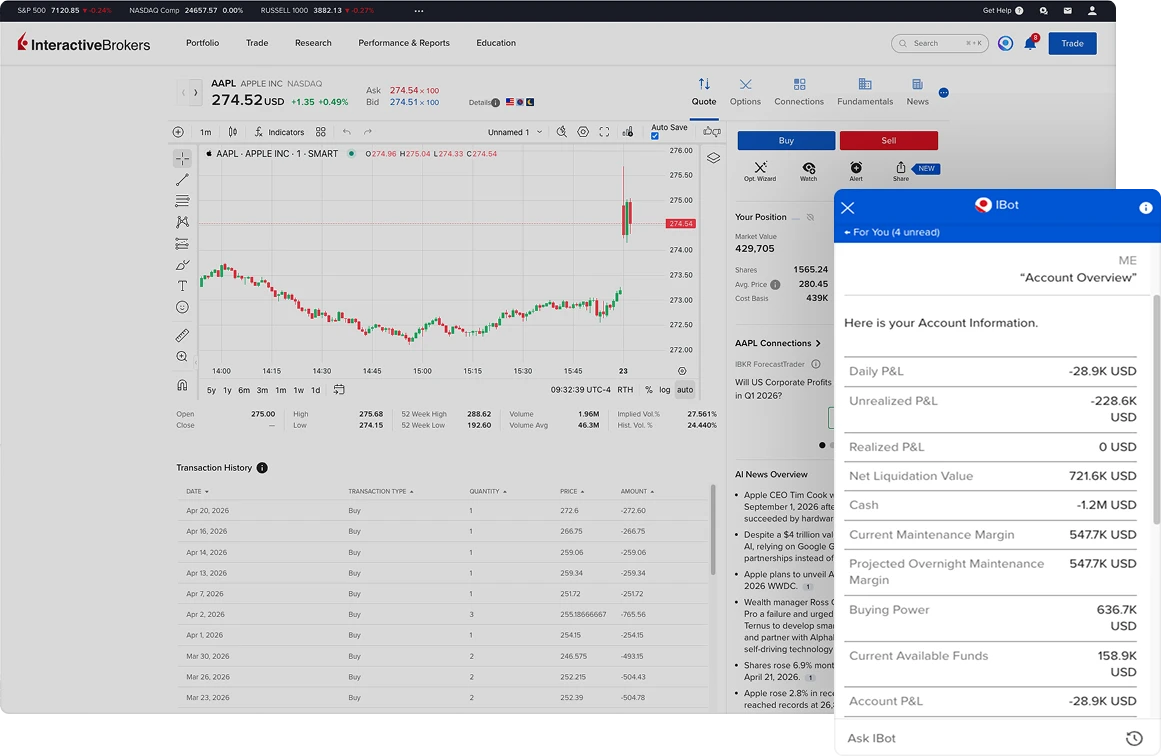This screenshot has height=756, width=1161.
Task: Create an Alert for AAPL
Action: (856, 171)
